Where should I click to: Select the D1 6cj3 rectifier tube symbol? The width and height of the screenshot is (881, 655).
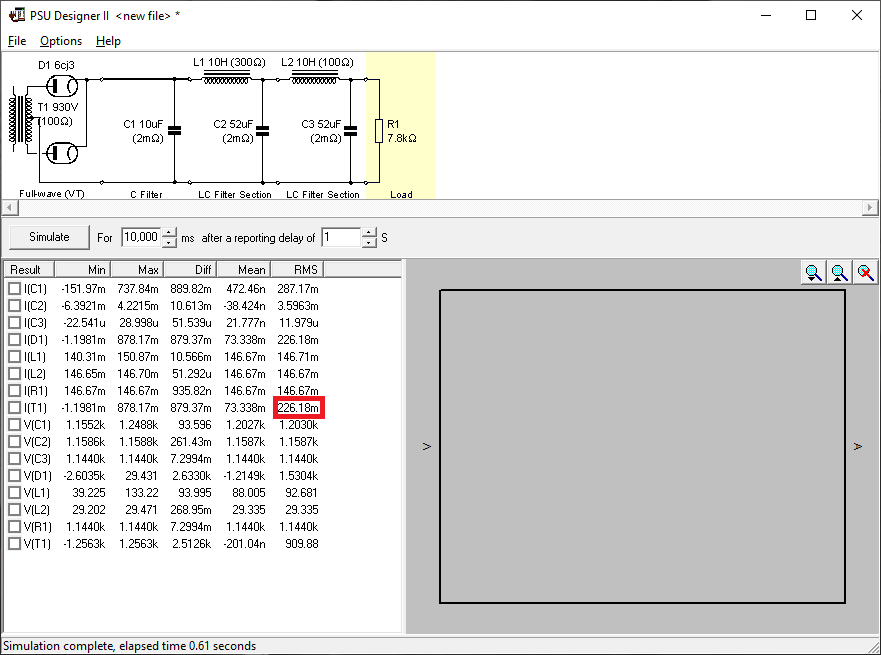62,87
